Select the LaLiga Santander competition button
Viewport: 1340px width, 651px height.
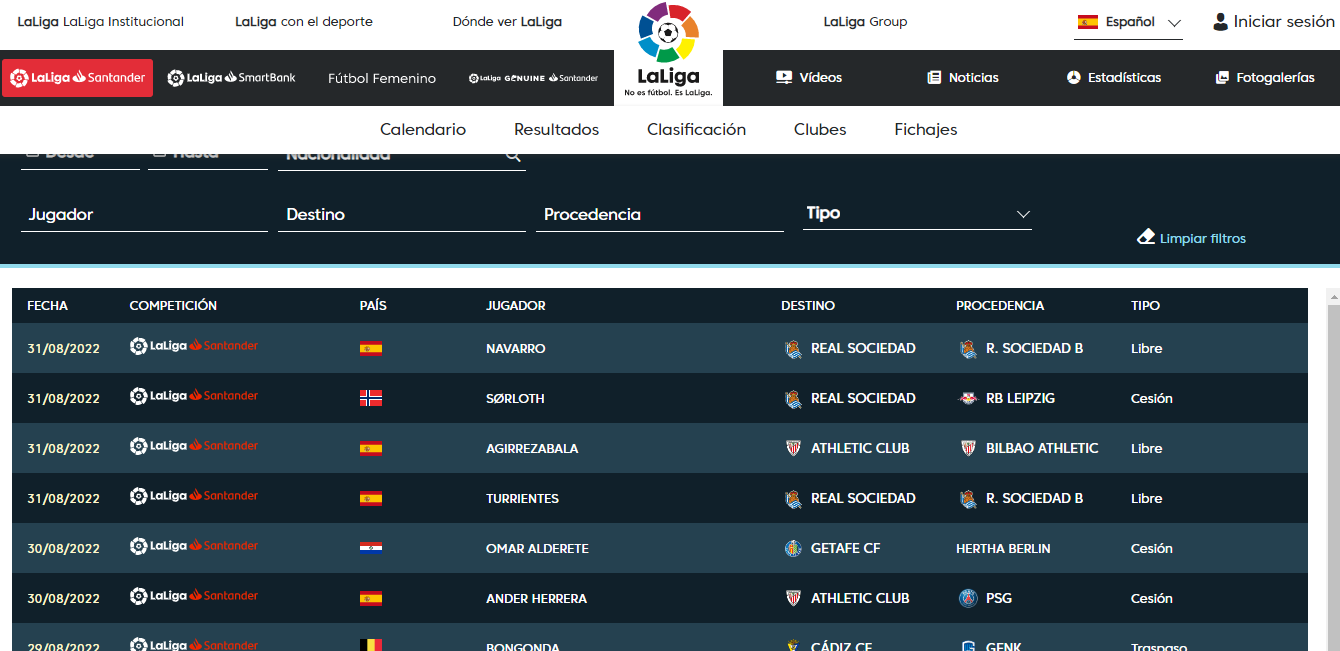pyautogui.click(x=77, y=77)
